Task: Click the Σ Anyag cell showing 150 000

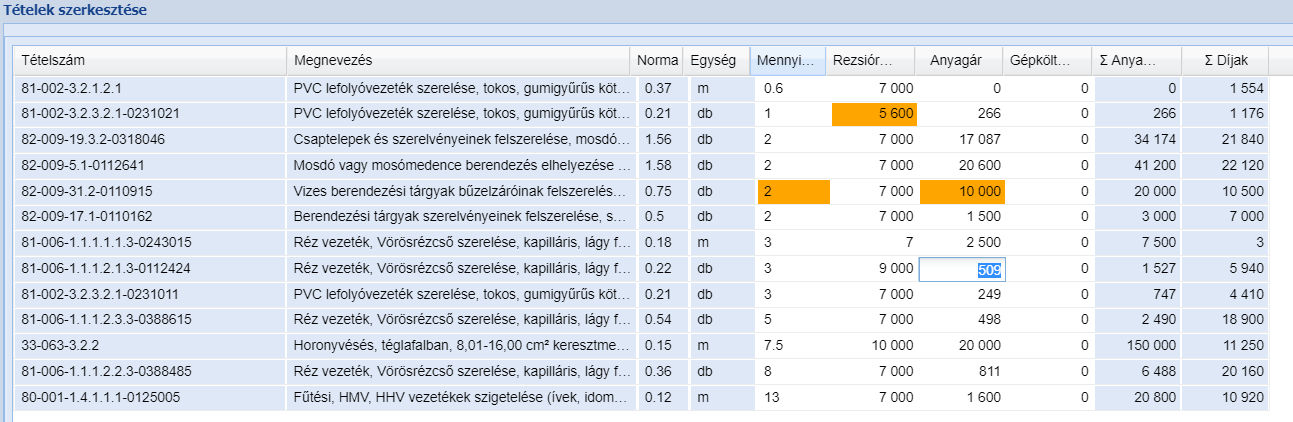Action: tap(1138, 347)
